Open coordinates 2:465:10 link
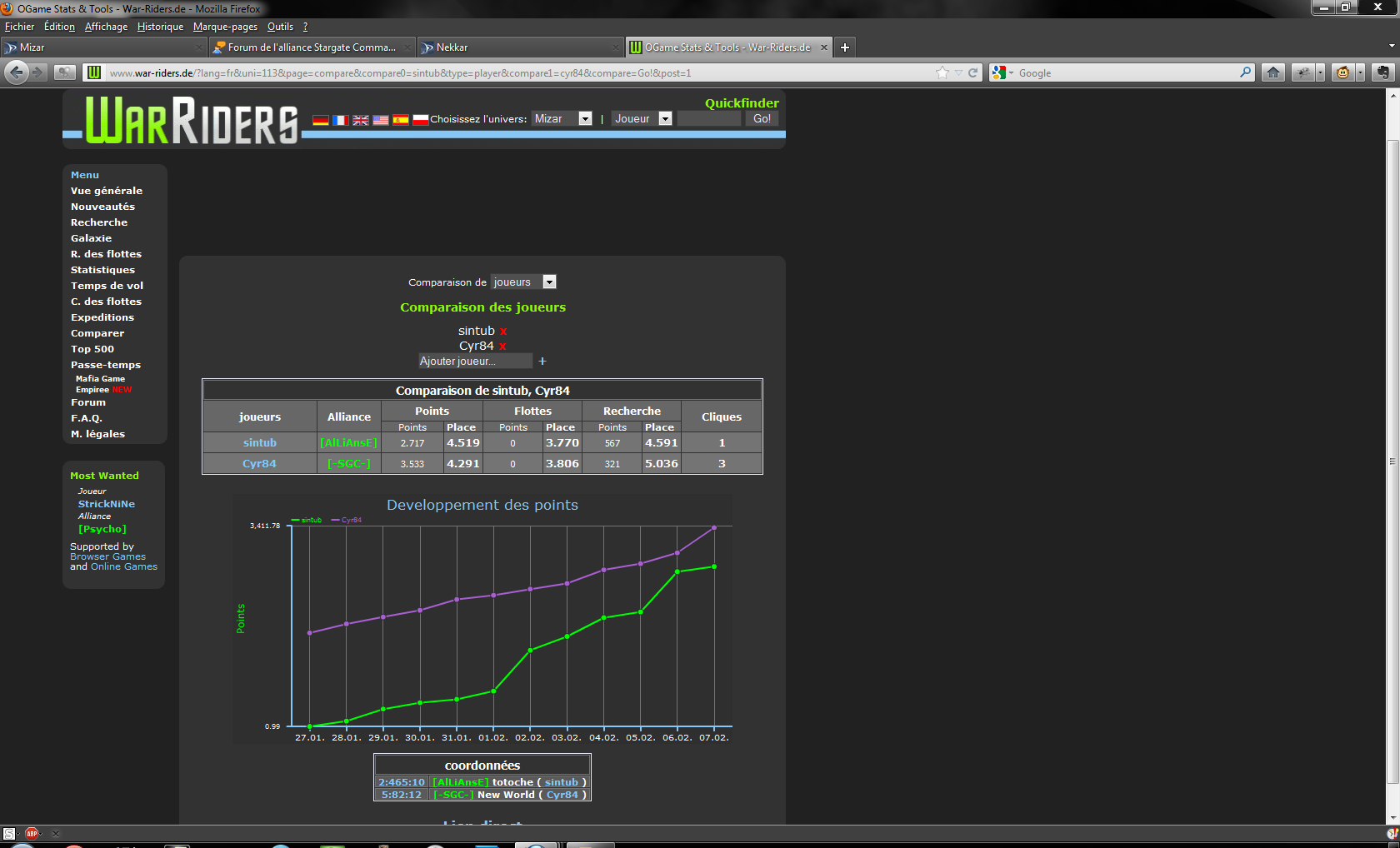 point(402,782)
